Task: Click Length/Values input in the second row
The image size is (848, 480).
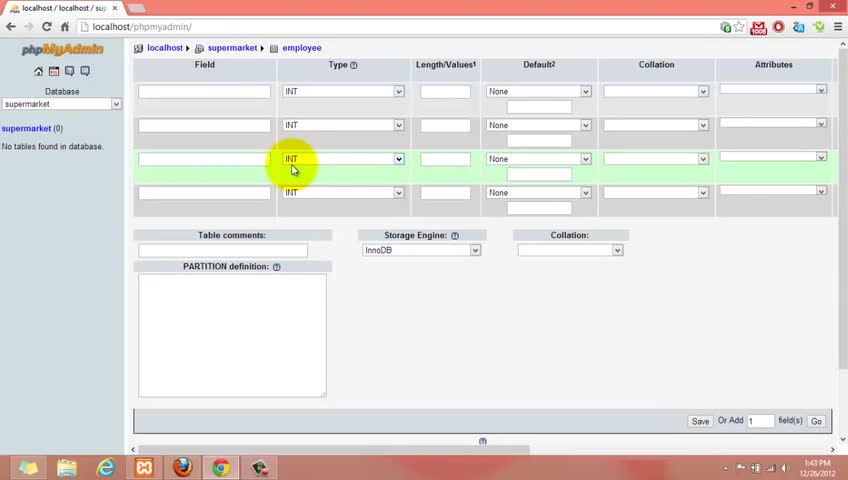Action: click(x=446, y=125)
